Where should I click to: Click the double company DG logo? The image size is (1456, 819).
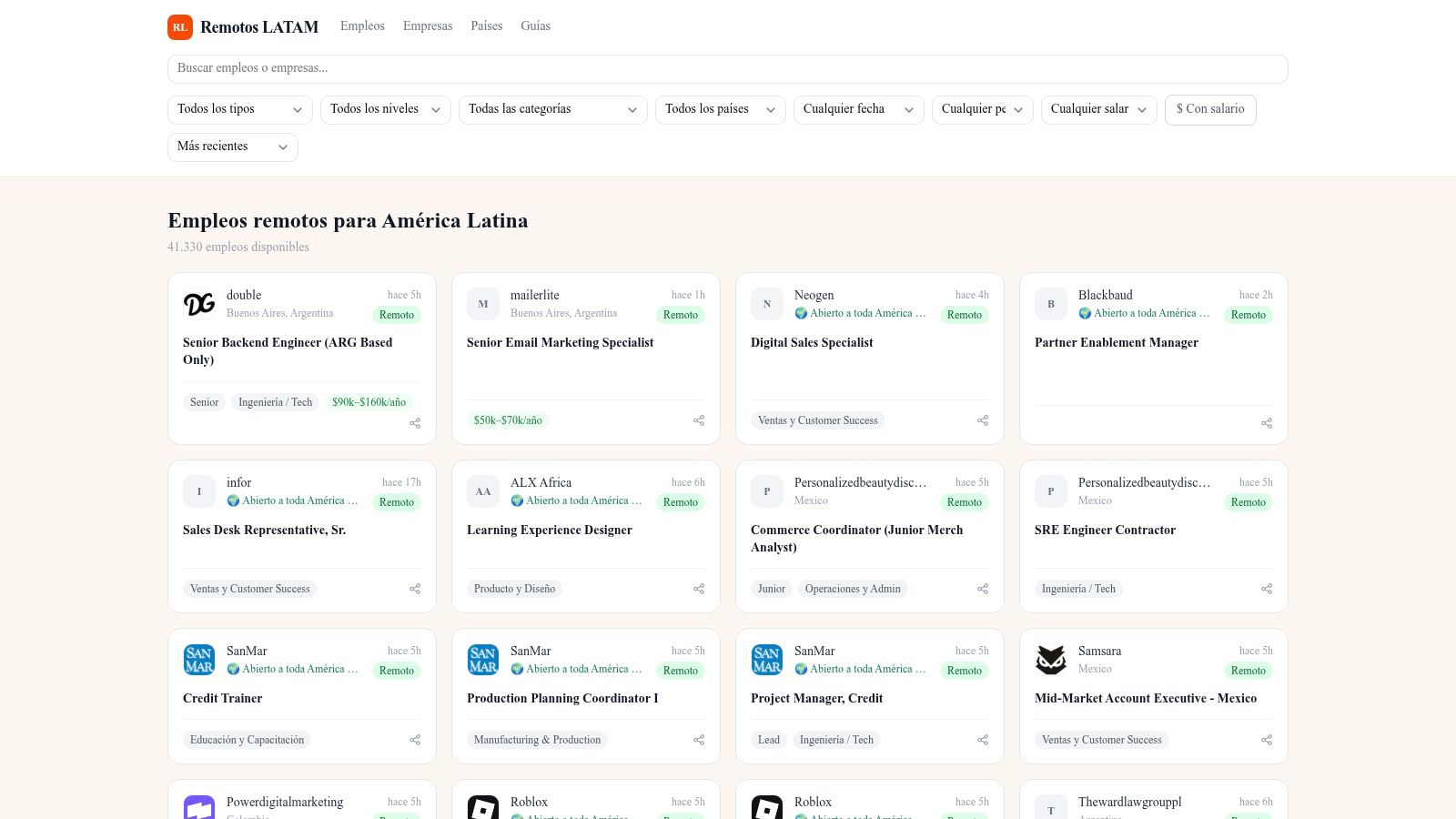[x=199, y=304]
